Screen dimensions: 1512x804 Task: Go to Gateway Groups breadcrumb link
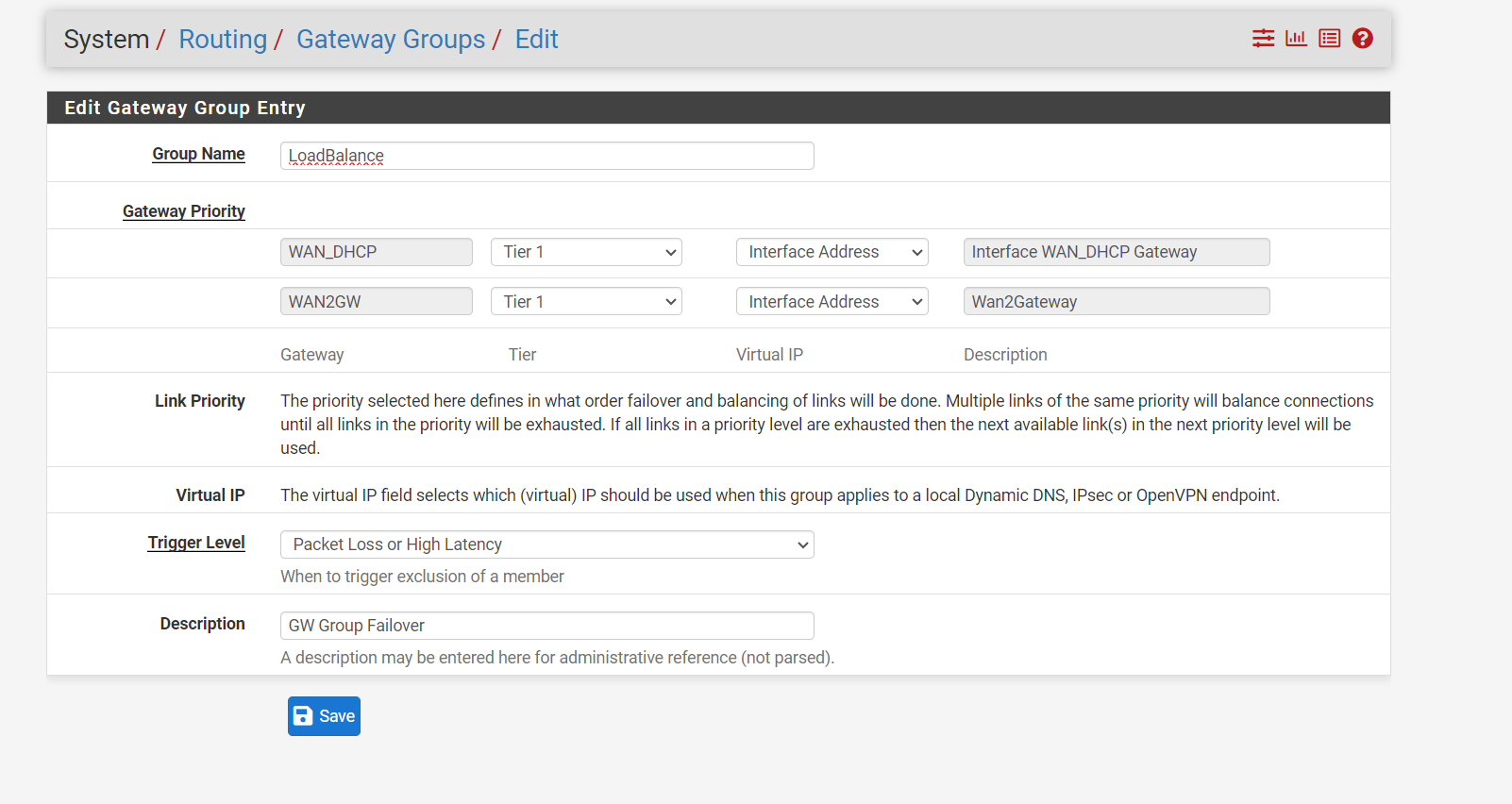click(x=391, y=40)
